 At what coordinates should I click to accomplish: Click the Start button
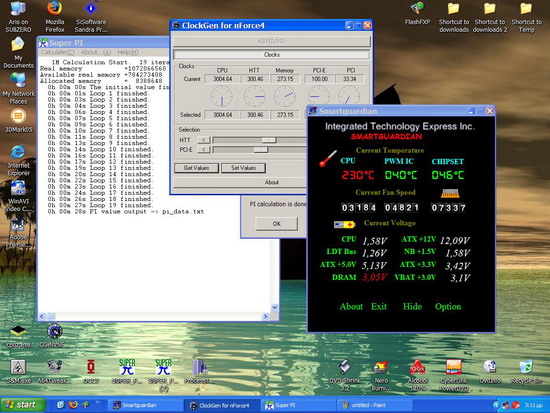(23, 405)
